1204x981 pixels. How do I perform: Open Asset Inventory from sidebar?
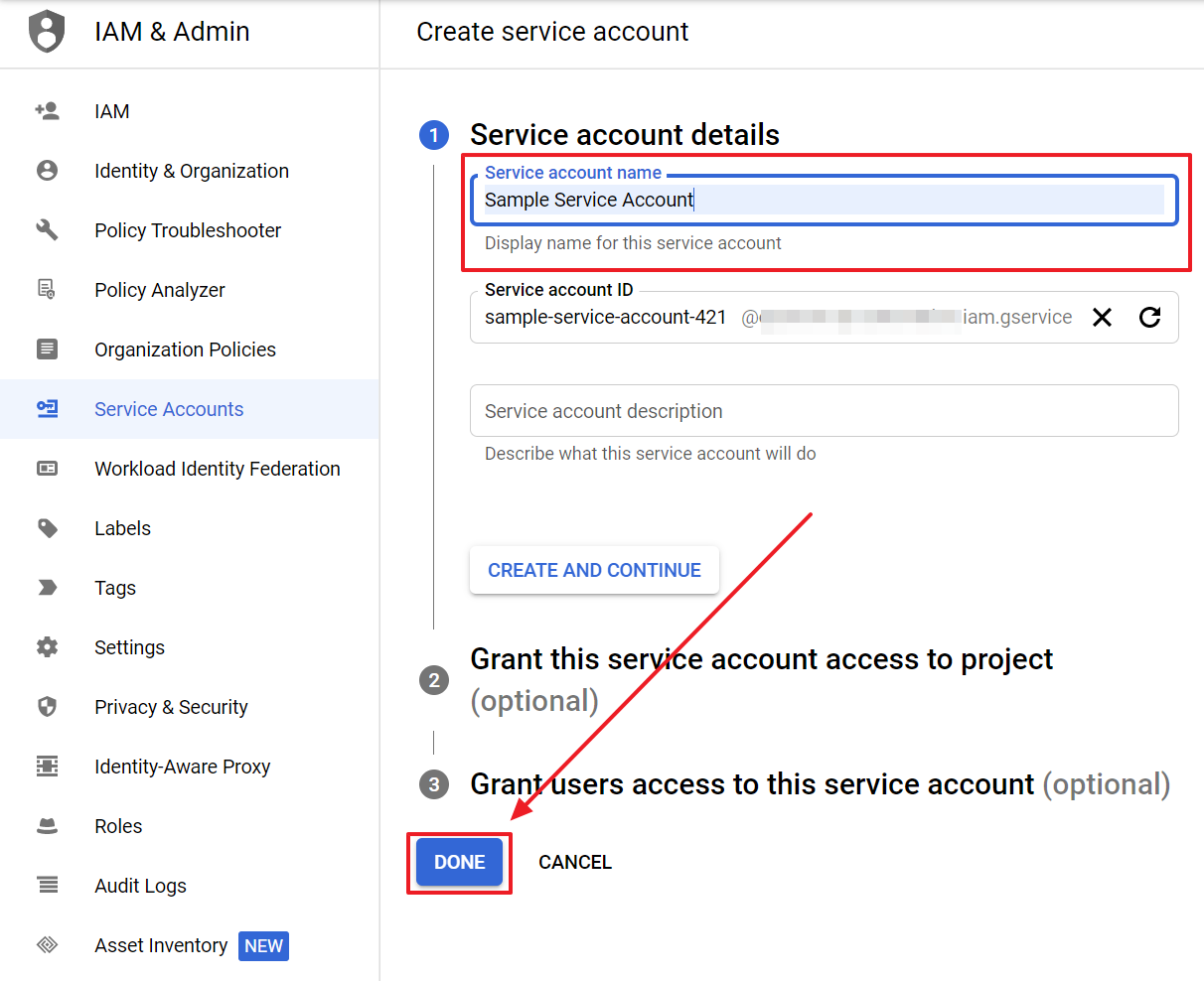(x=161, y=945)
